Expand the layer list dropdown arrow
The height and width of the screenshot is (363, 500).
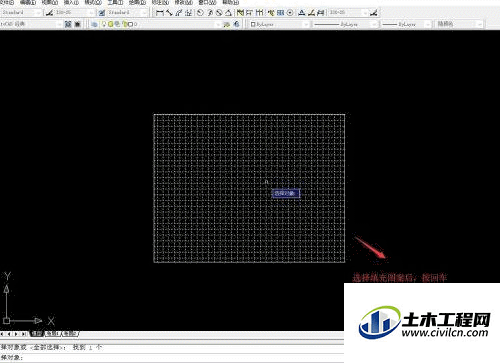pos(218,24)
